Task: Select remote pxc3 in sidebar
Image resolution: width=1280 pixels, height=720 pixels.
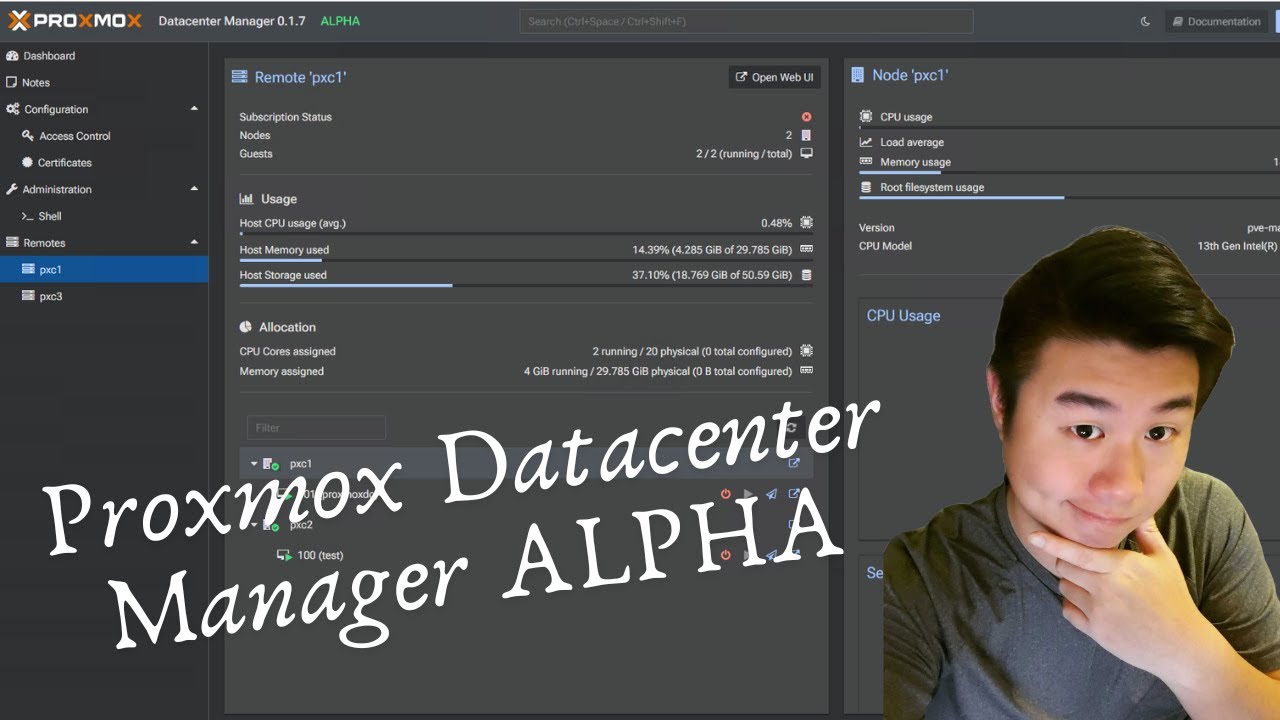Action: (104, 296)
